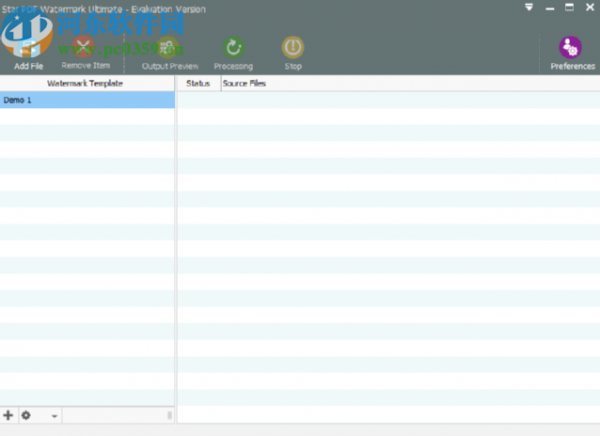Image resolution: width=600 pixels, height=436 pixels.
Task: Click the Remove Item toolbar icon
Action: pyautogui.click(x=84, y=48)
